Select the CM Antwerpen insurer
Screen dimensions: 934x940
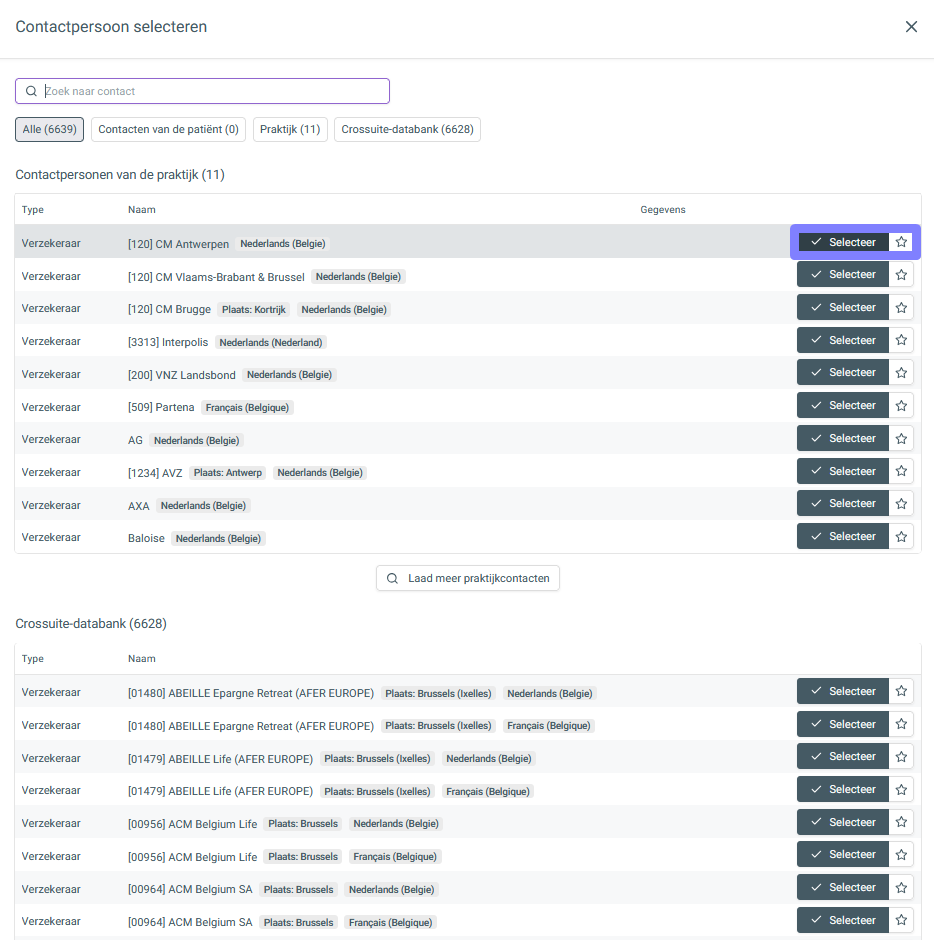(x=843, y=242)
